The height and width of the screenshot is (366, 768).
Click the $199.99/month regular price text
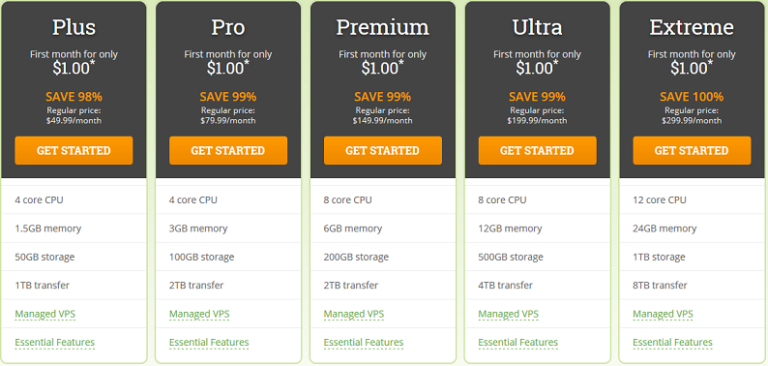[x=537, y=121]
